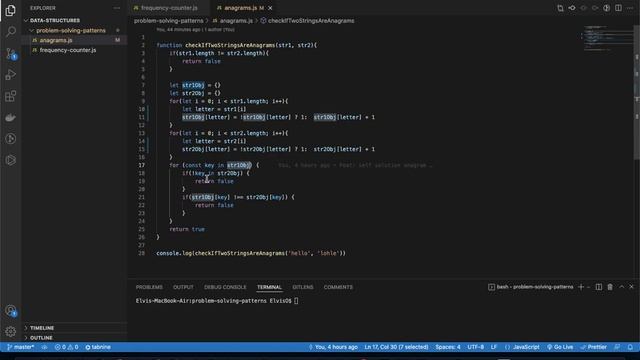
Task: Click inside the terminal prompt line
Action: click(217, 301)
